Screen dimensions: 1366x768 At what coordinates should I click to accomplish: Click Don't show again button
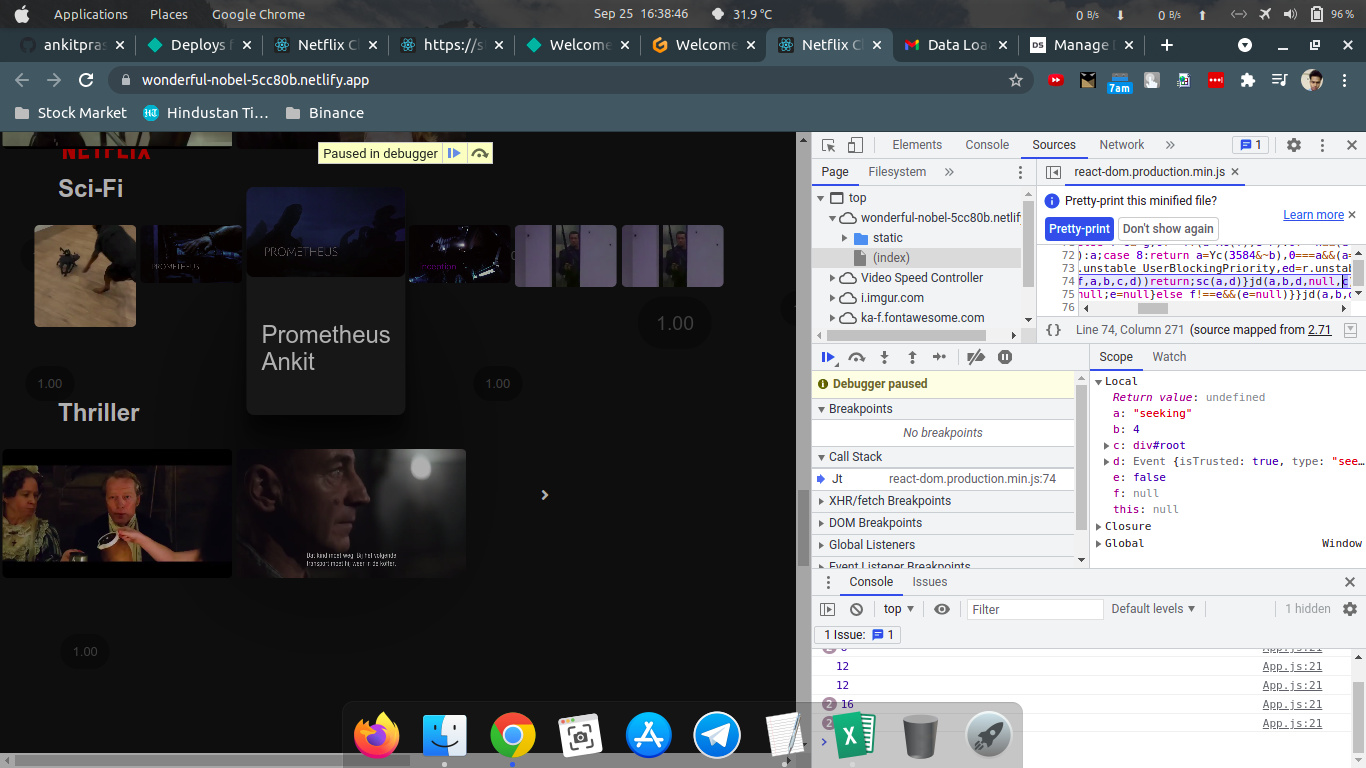tap(1169, 229)
